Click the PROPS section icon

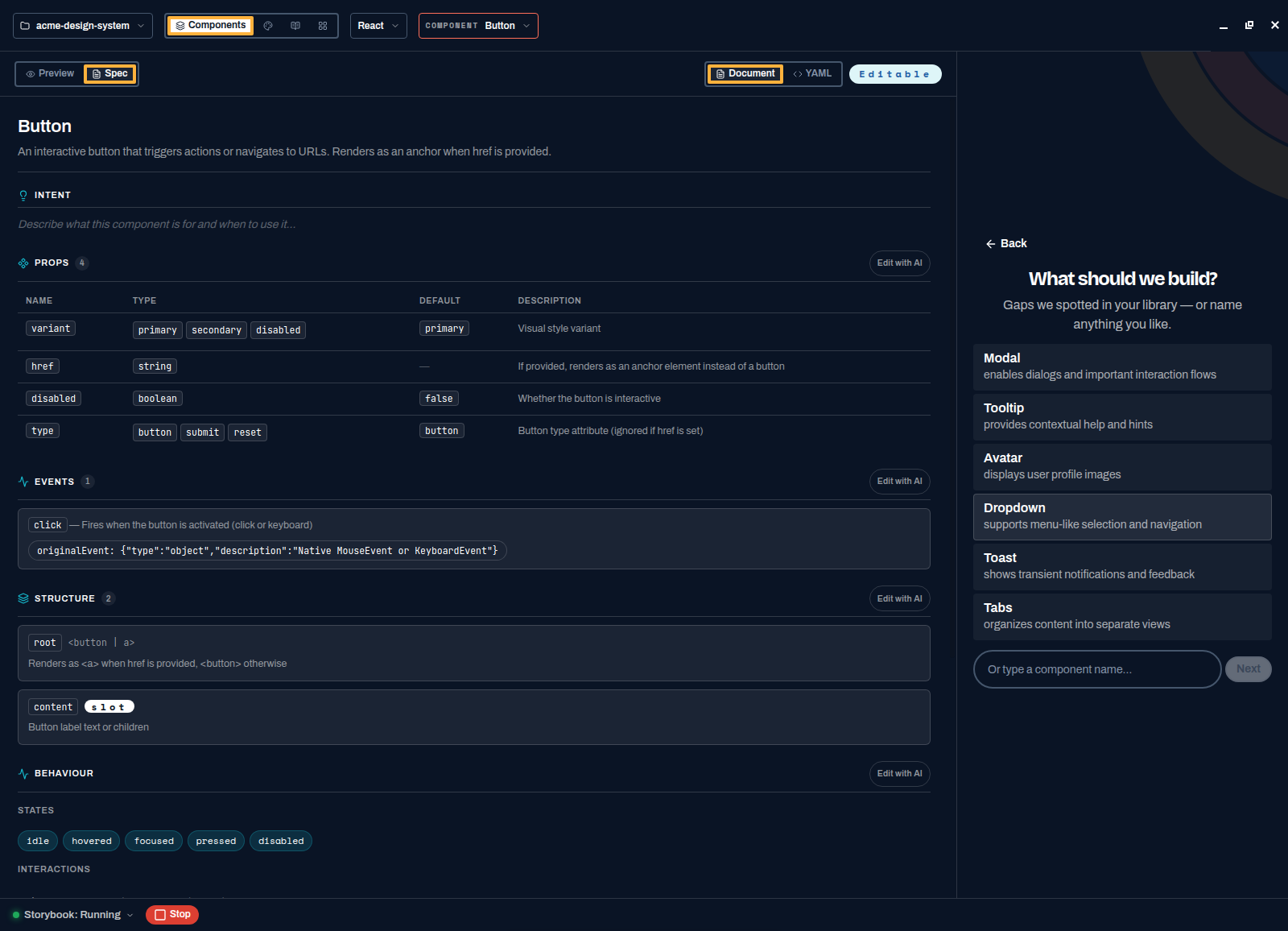coord(23,263)
